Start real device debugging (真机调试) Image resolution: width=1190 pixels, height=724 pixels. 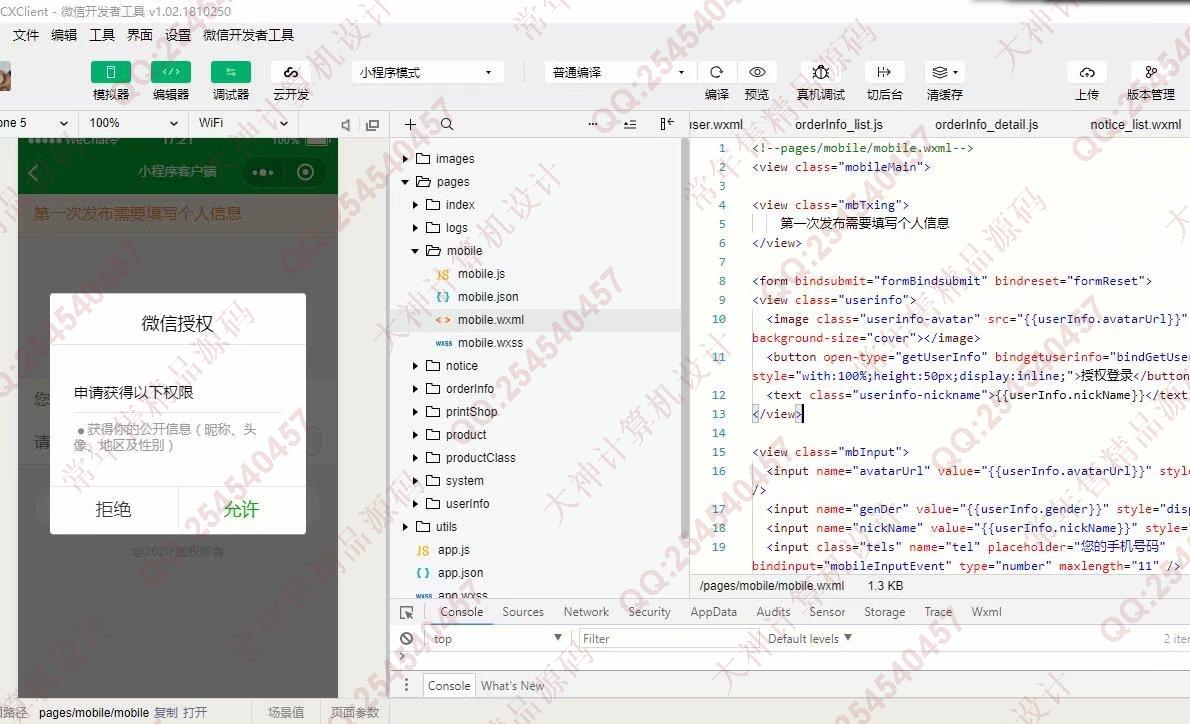coord(820,72)
